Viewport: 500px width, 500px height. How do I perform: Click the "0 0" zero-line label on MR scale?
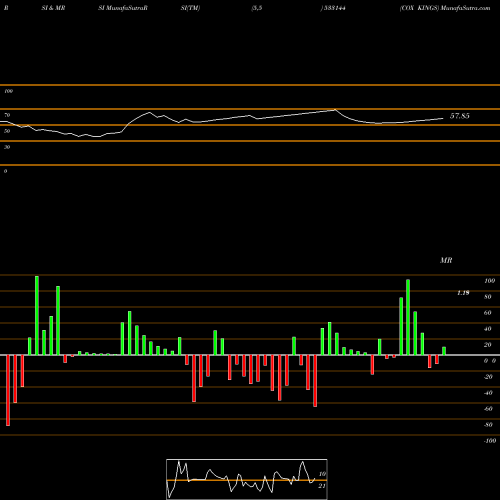[x=490, y=361]
